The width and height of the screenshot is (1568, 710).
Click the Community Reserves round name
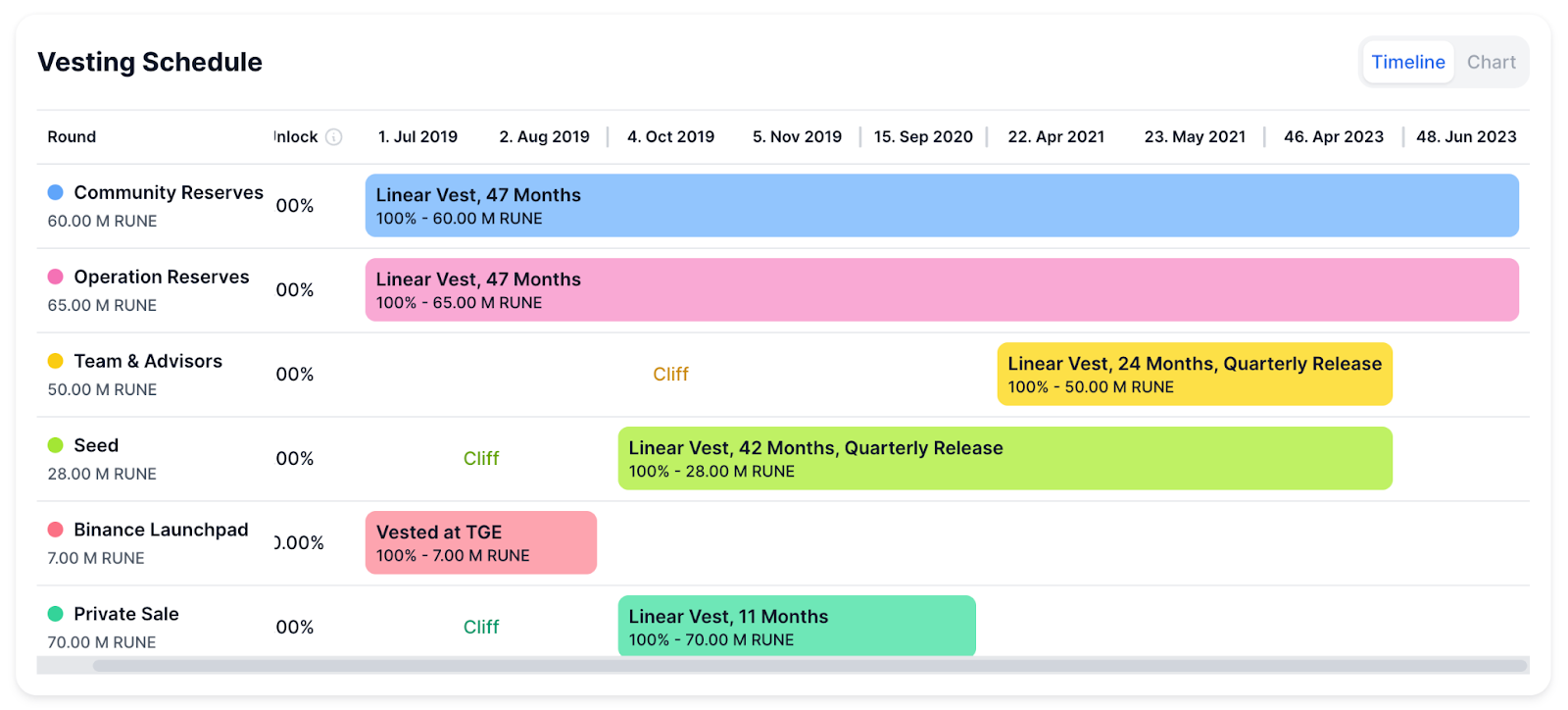point(169,192)
